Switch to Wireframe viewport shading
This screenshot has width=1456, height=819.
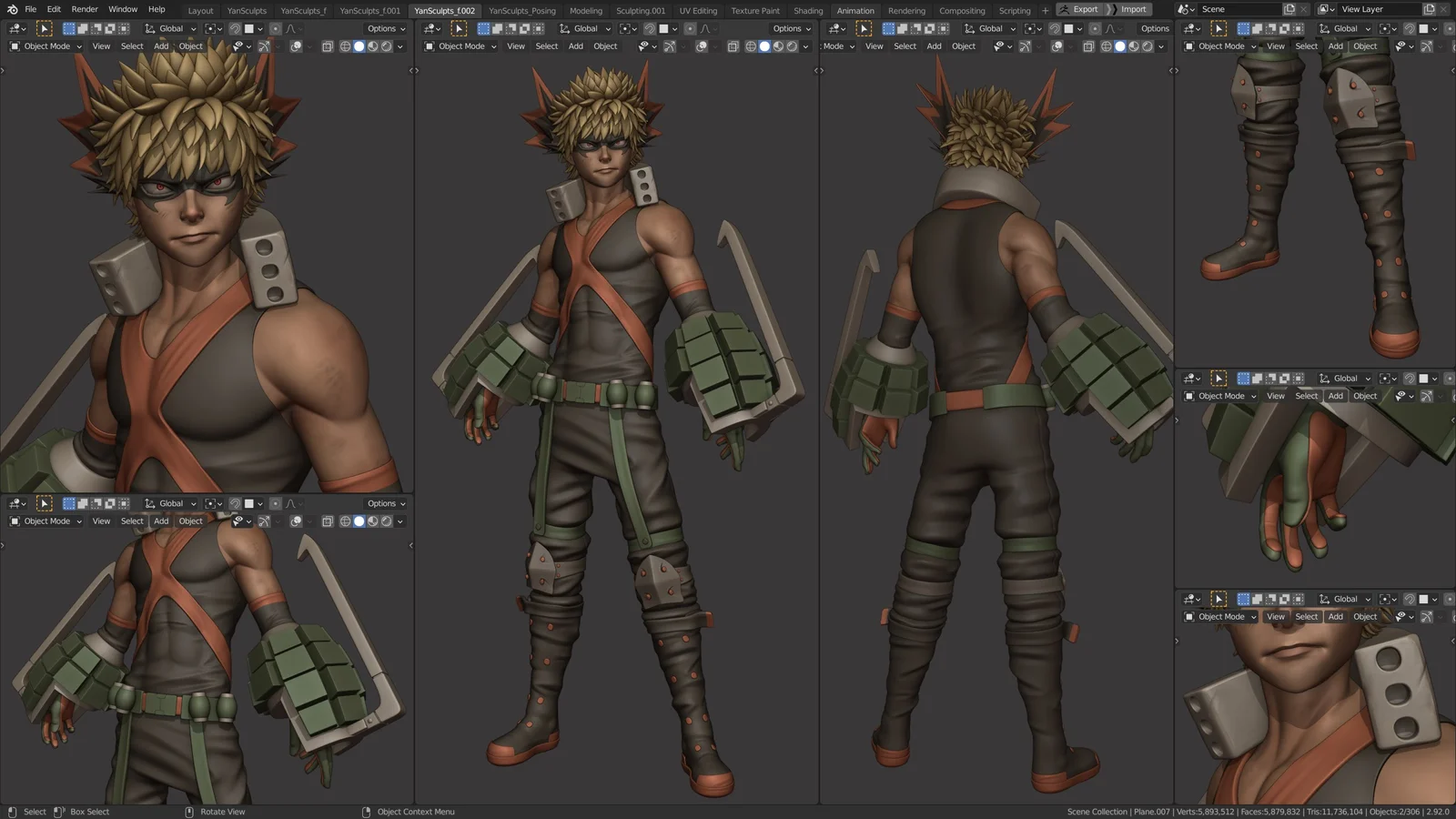749,46
